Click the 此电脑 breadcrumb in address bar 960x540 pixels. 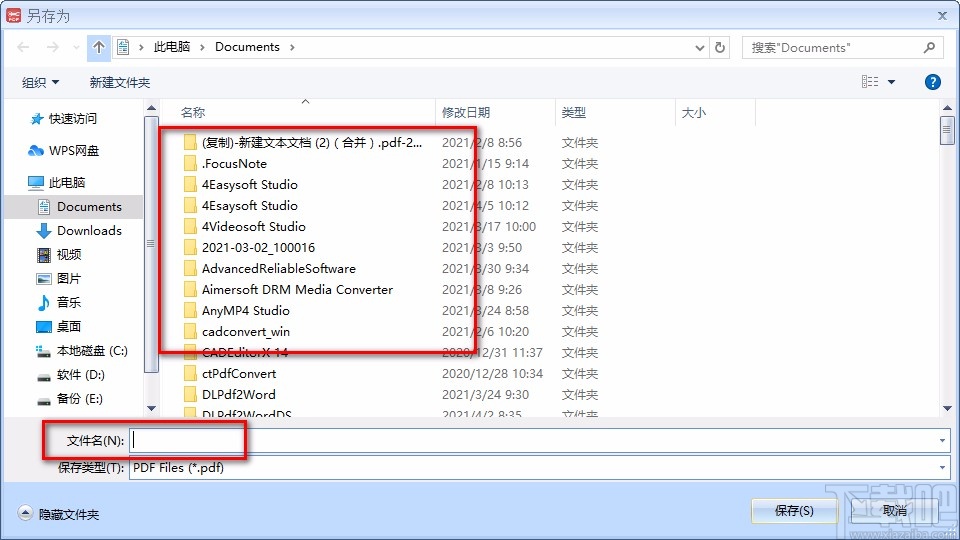(x=172, y=47)
